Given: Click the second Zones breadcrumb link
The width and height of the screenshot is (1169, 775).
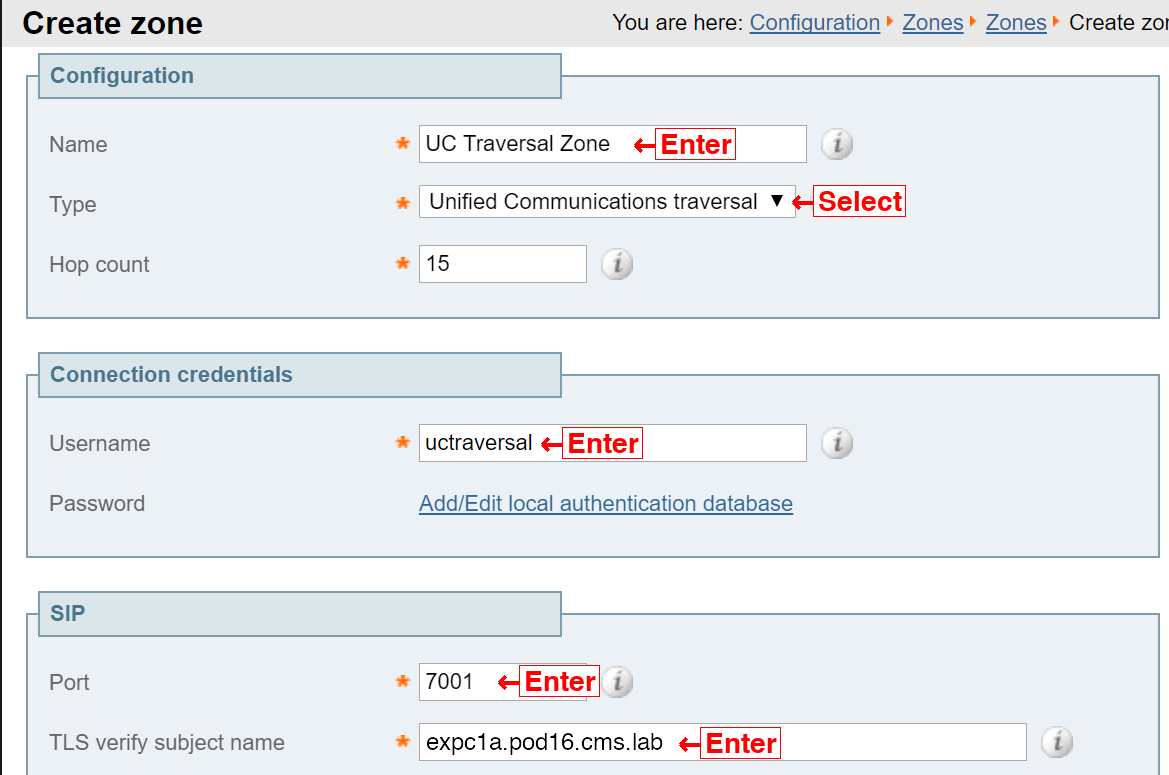Looking at the screenshot, I should (1016, 23).
